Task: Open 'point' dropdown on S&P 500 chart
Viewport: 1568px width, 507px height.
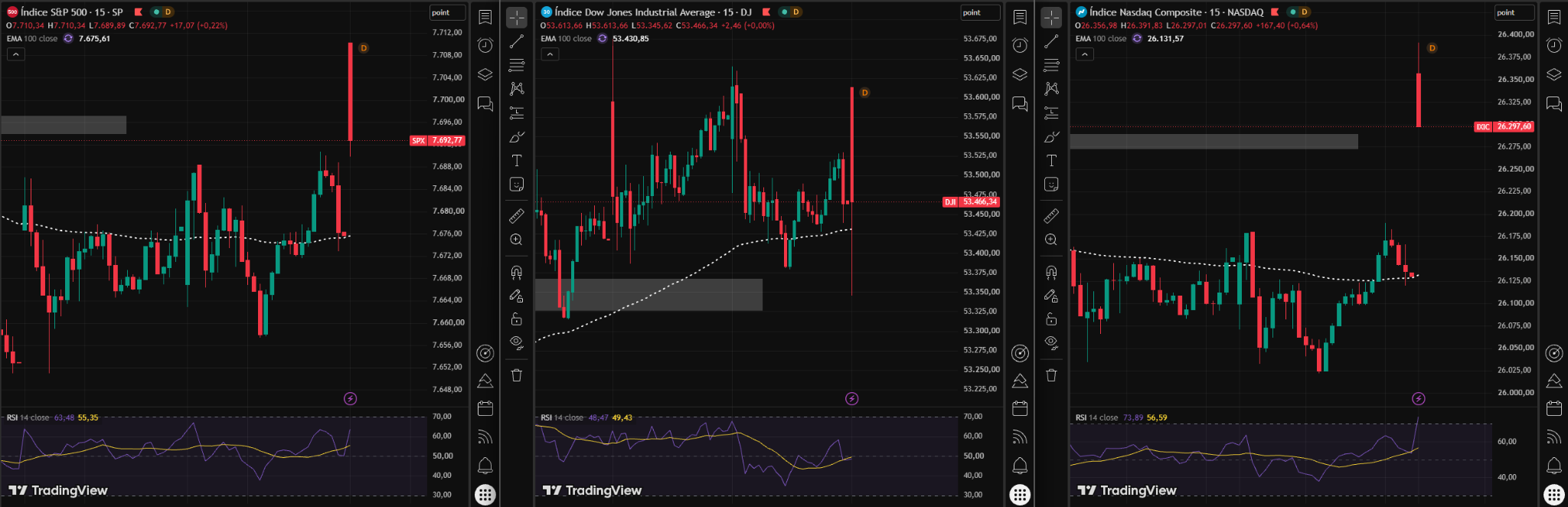Action: coord(447,12)
